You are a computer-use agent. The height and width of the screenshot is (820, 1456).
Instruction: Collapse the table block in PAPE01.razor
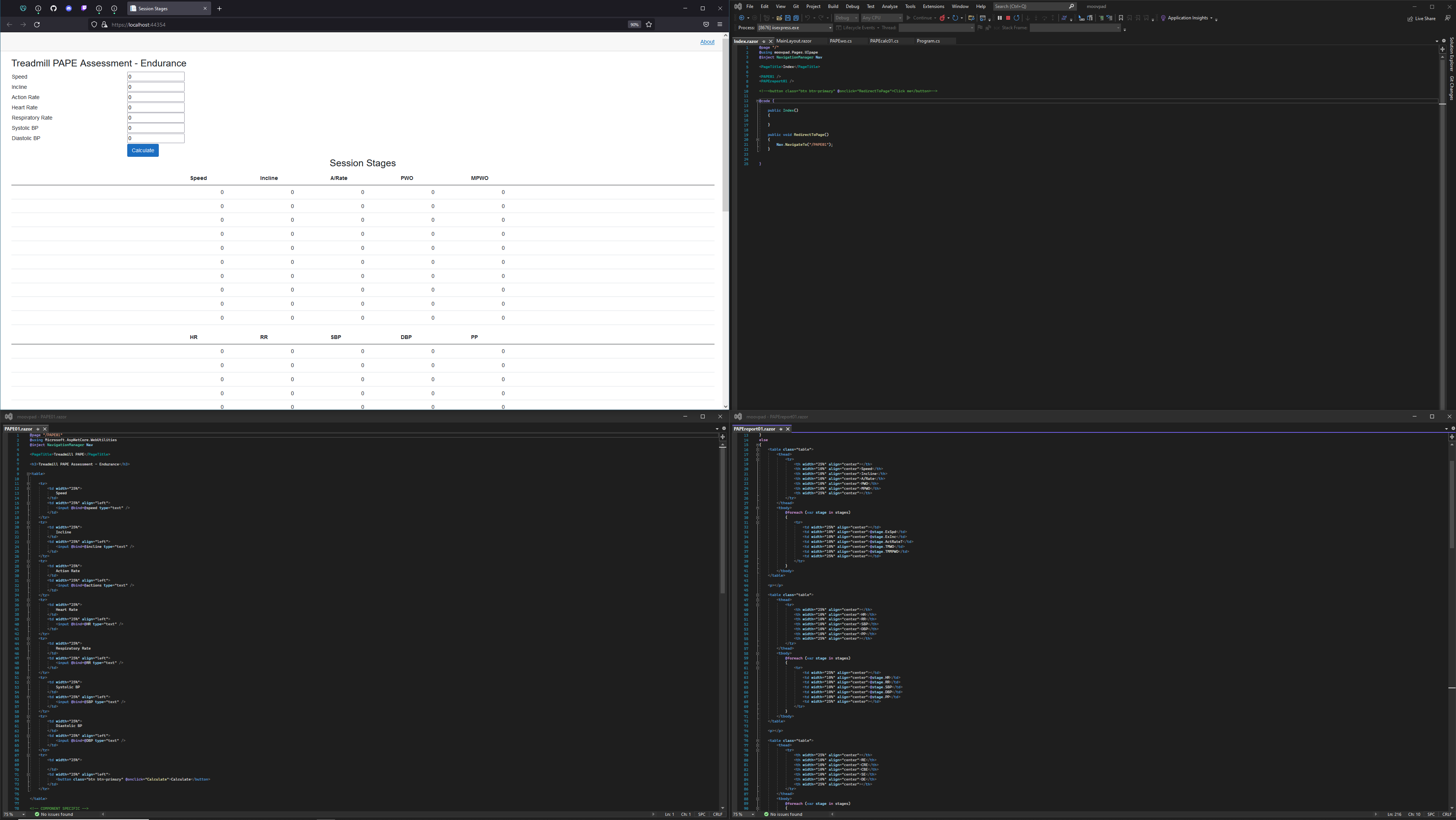(28, 474)
